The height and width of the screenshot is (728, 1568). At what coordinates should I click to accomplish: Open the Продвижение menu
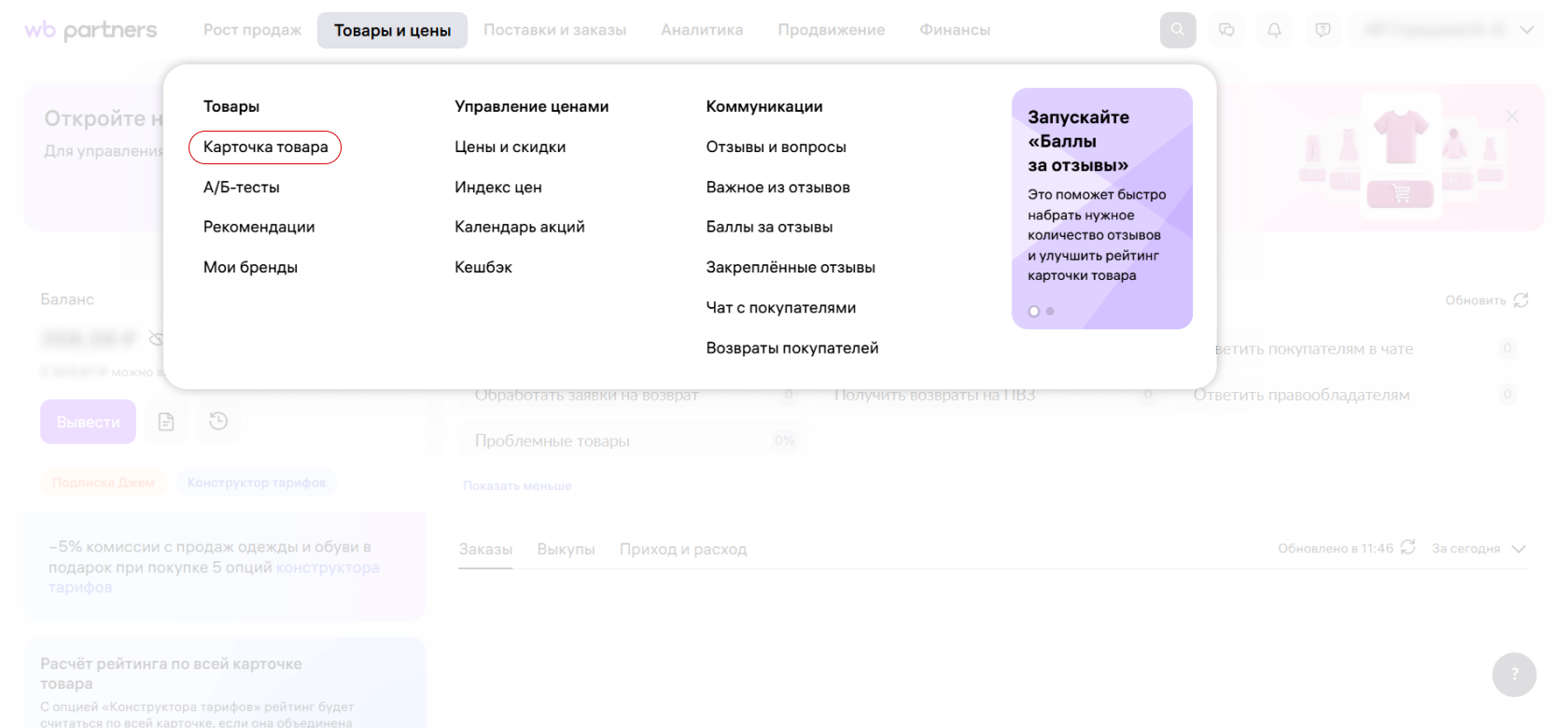click(831, 30)
